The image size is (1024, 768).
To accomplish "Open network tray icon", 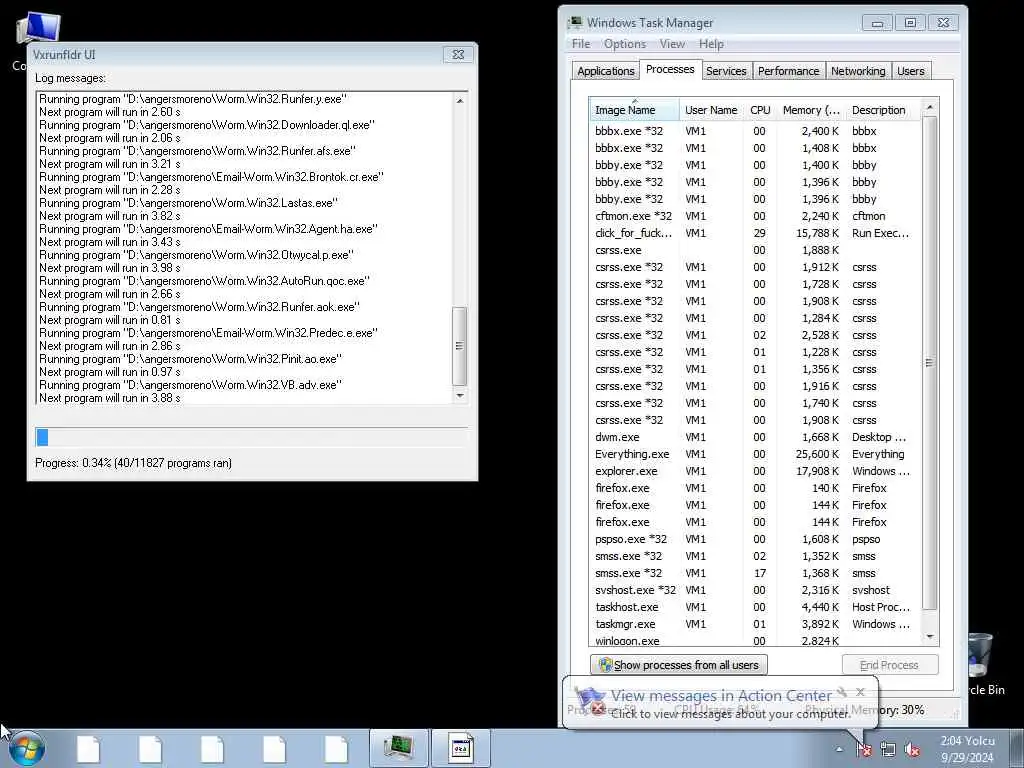I will pyautogui.click(x=888, y=750).
